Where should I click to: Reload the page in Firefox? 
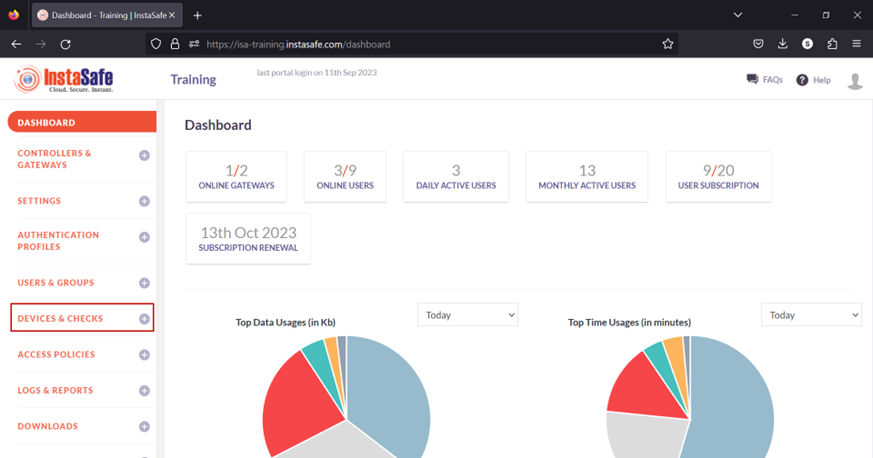coord(65,44)
